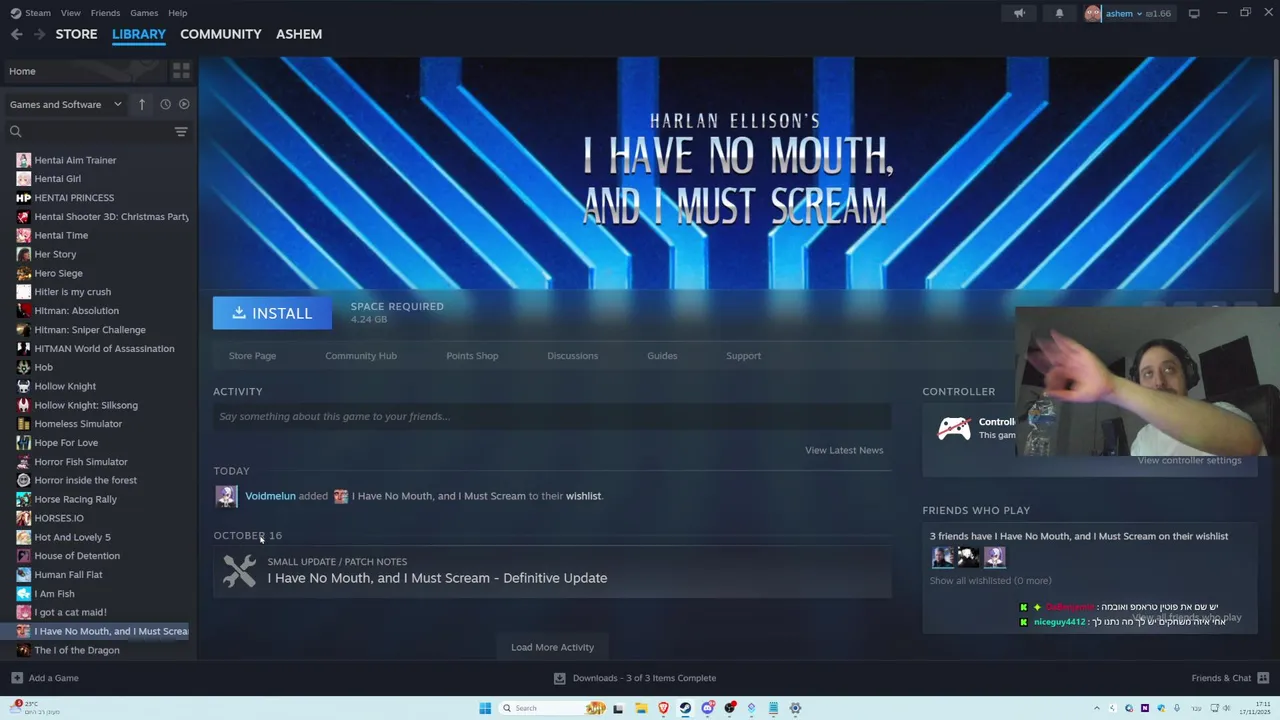Click the patch notes wrench icon
The image size is (1280, 720).
pos(239,571)
